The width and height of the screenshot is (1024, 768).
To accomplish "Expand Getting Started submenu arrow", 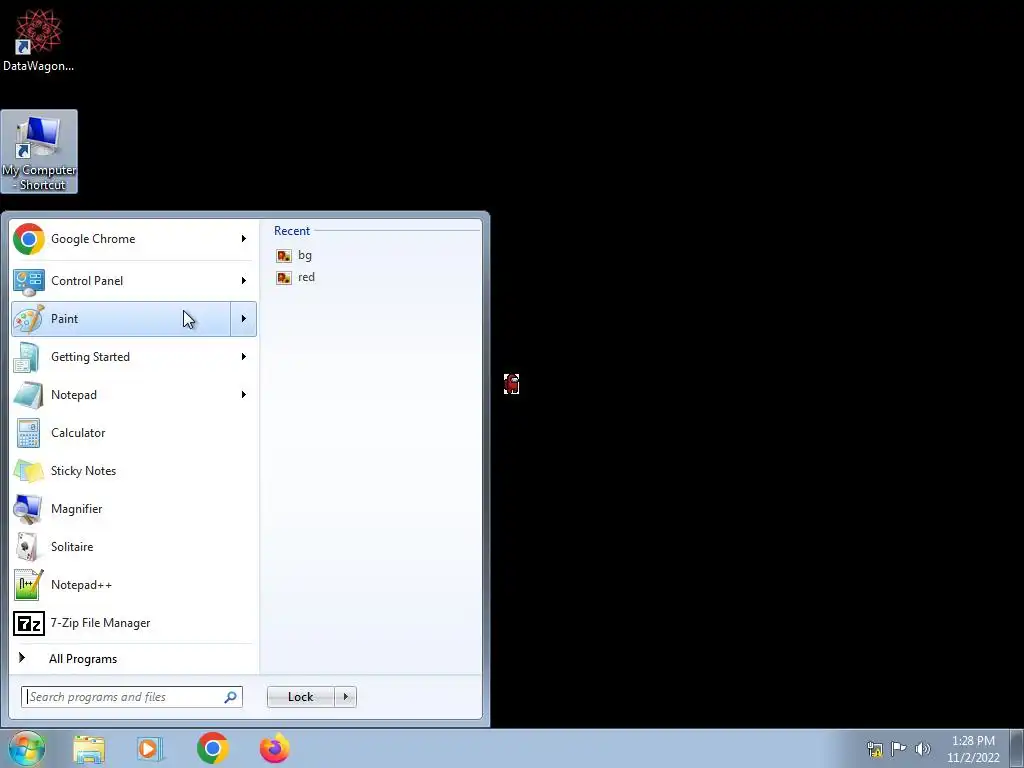I will coord(244,357).
